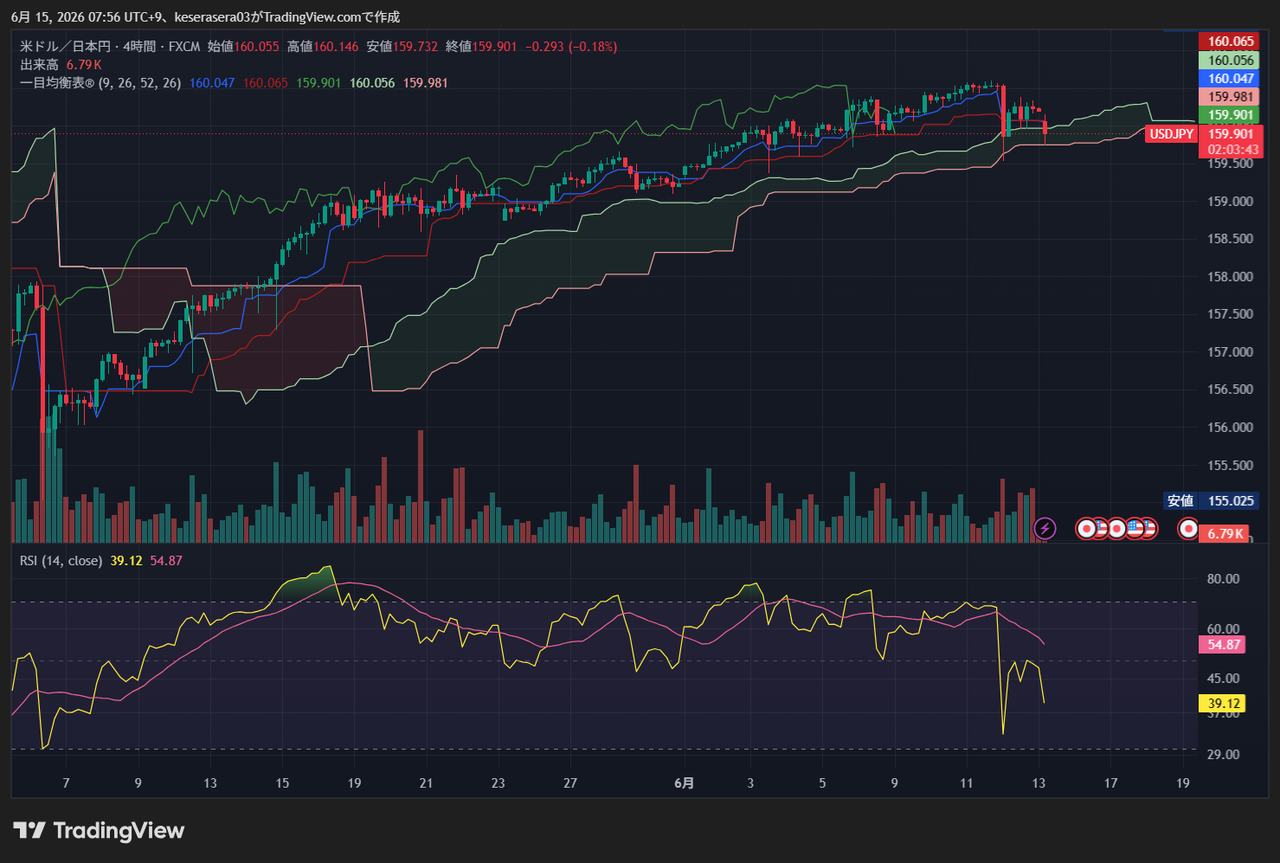Click 60.00 on the RSI axis
Viewport: 1280px width, 863px height.
[x=1223, y=629]
